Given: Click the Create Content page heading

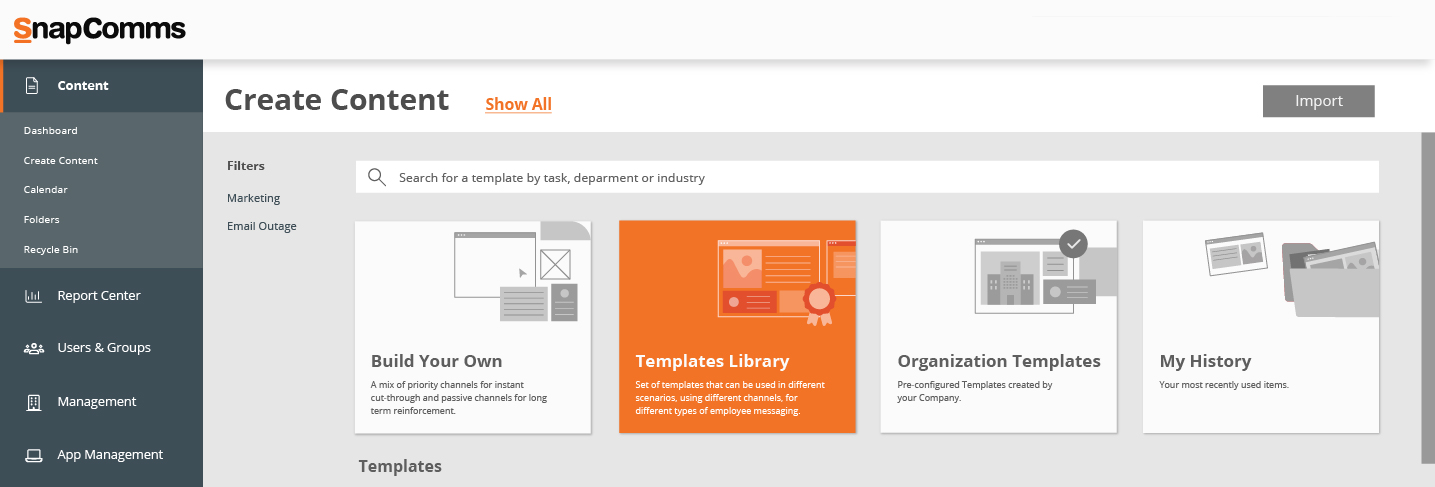Looking at the screenshot, I should 337,100.
